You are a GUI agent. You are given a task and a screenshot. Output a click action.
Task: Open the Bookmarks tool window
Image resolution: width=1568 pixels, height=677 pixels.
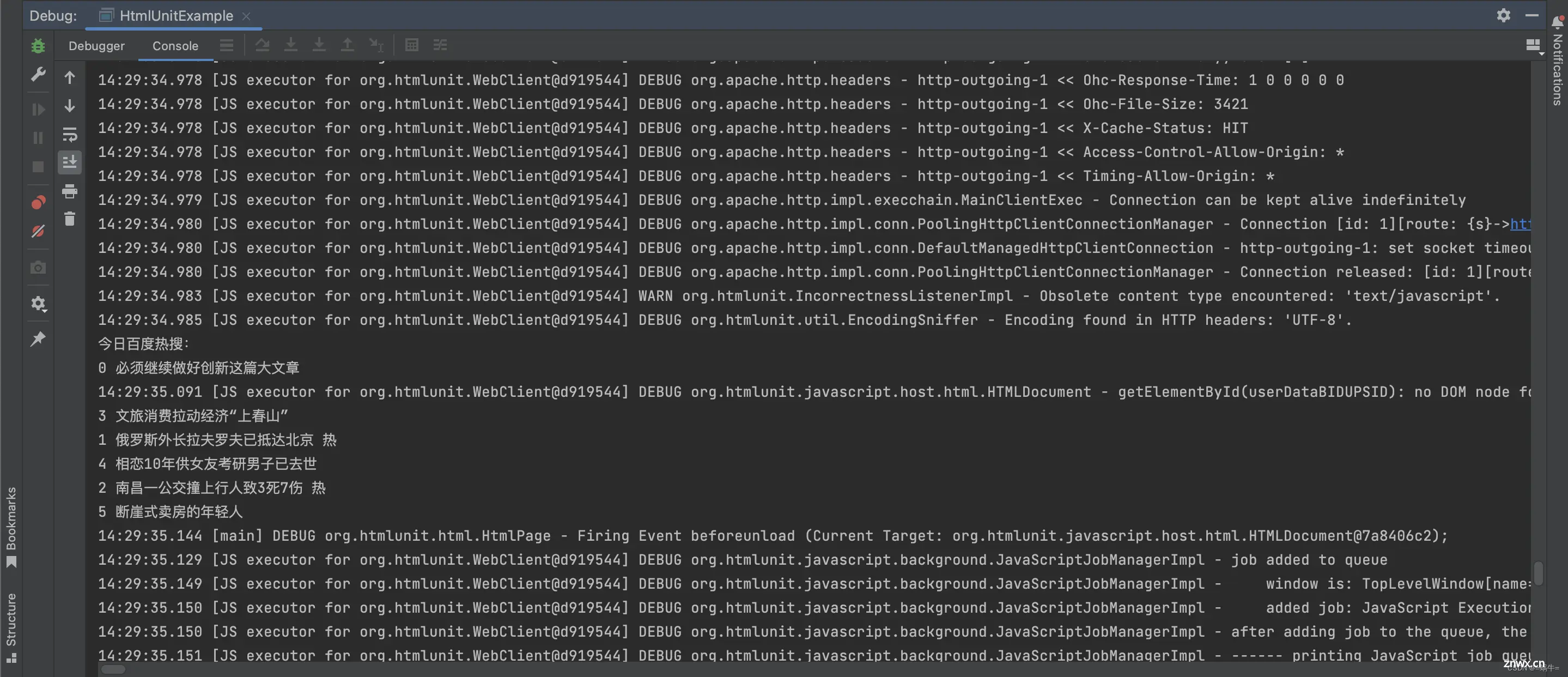coord(11,527)
